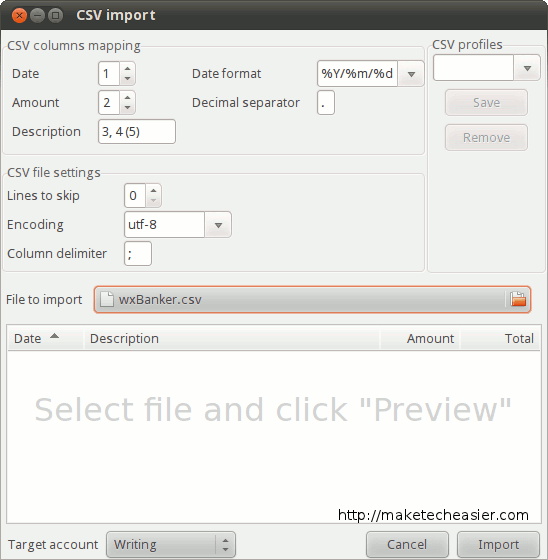Screen dimensions: 548x560
Task: Minimize the CSV import window
Action: (38, 15)
